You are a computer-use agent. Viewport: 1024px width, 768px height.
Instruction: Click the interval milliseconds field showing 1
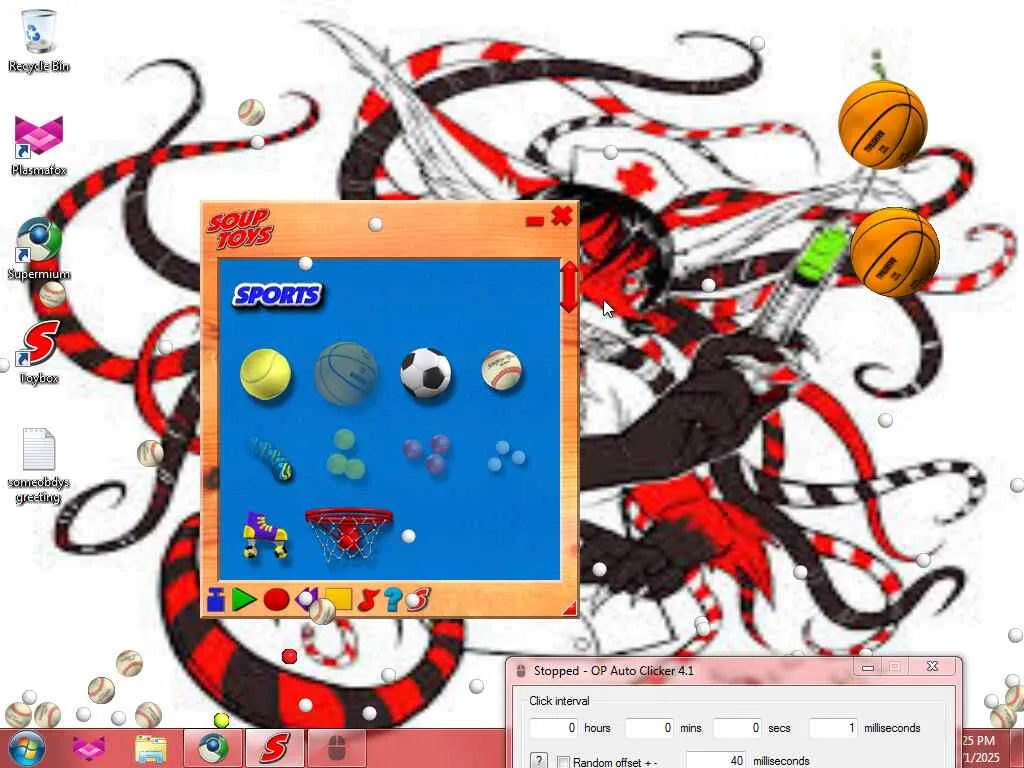pyautogui.click(x=833, y=728)
